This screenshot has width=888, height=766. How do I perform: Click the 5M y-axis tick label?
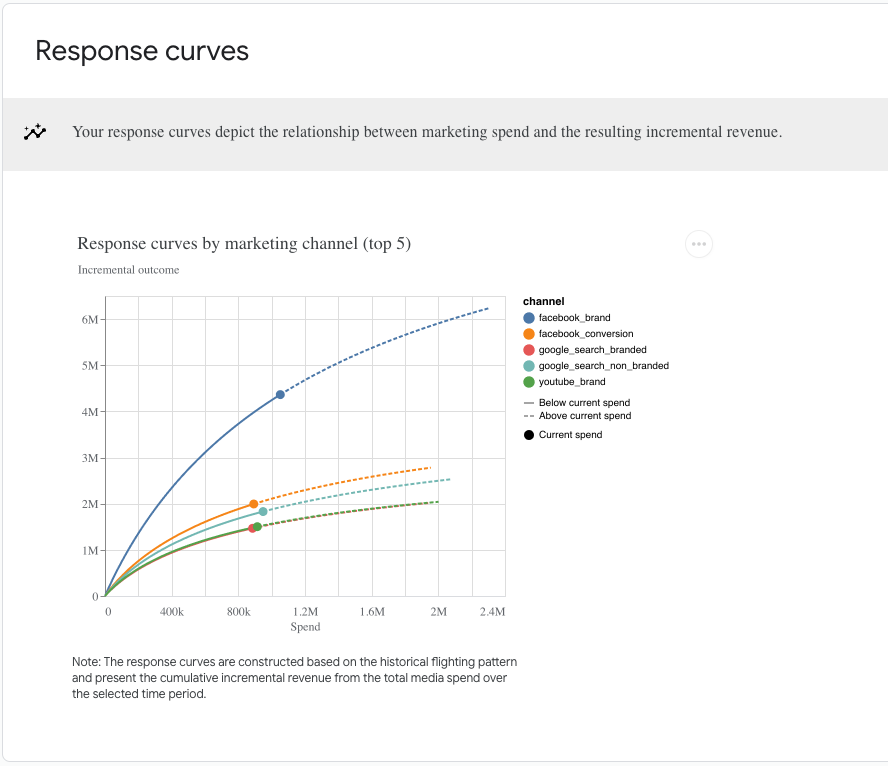[90, 366]
